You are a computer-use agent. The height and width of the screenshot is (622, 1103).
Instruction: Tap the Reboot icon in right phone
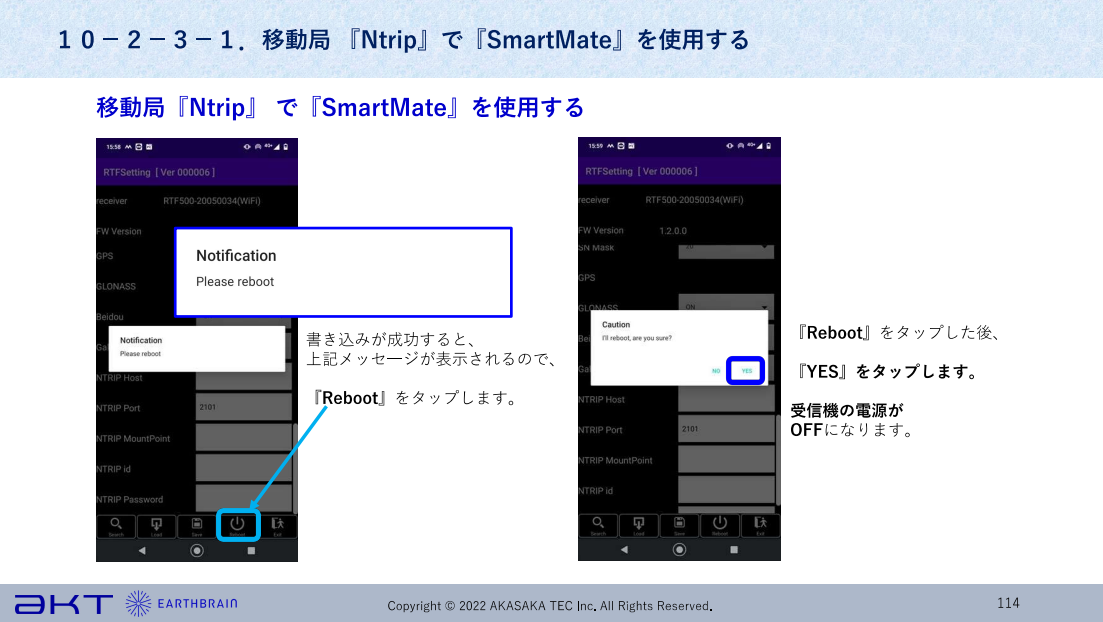coord(720,525)
